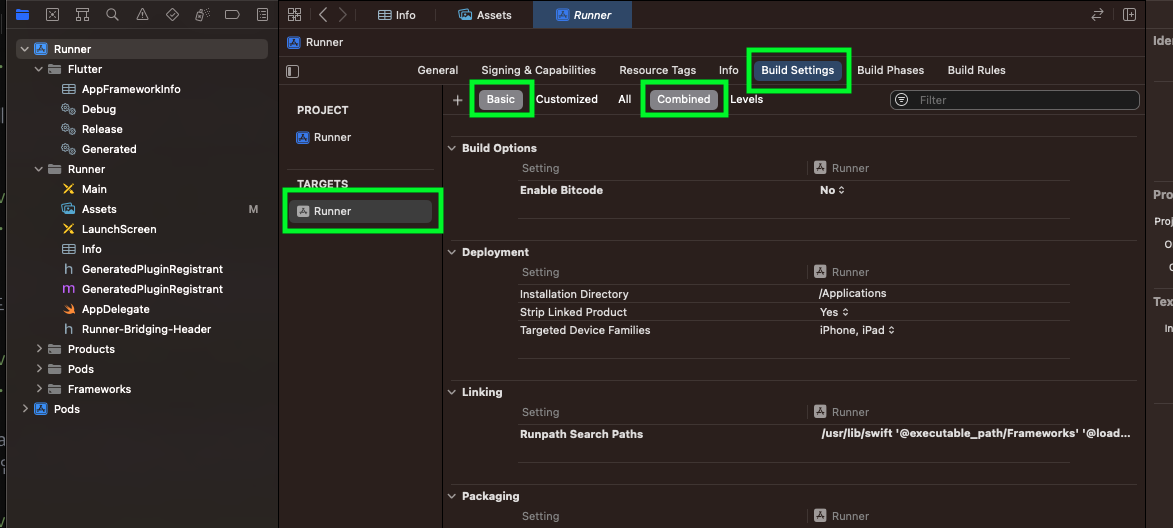The width and height of the screenshot is (1173, 528).
Task: Go back with the left chevron
Action: pos(323,14)
